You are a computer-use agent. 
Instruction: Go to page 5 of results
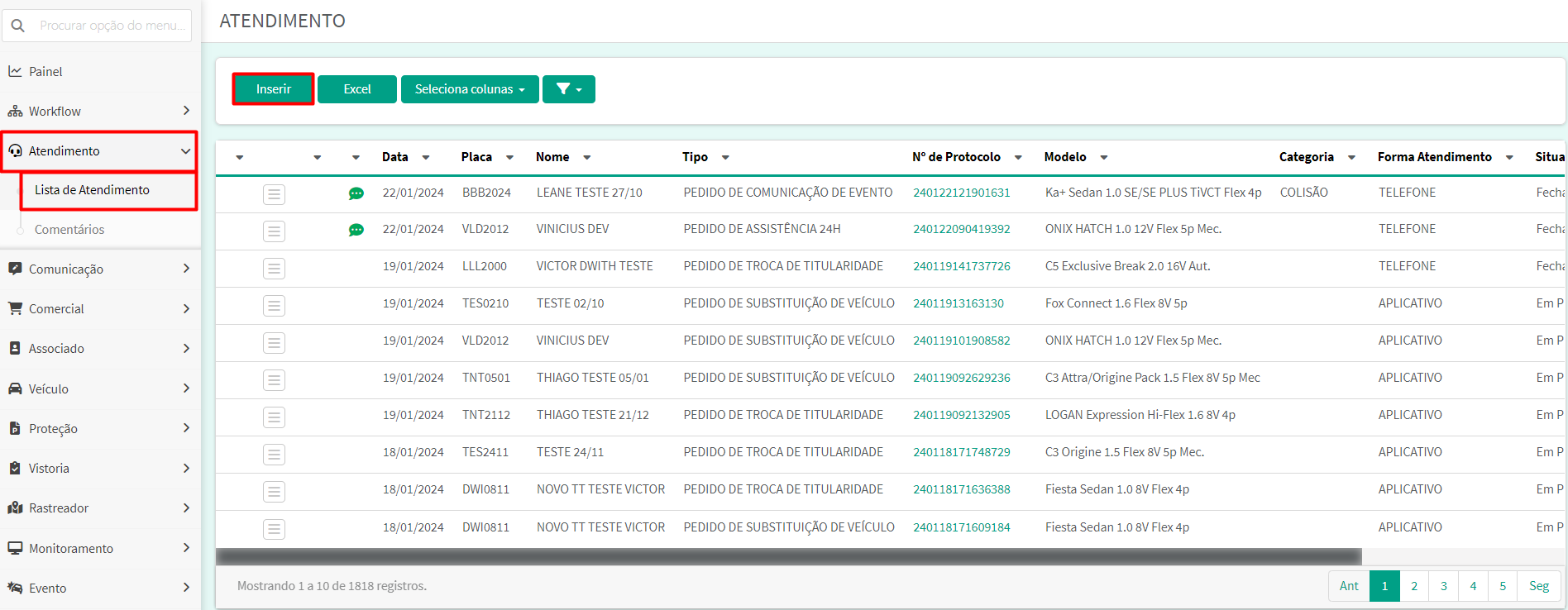1503,586
